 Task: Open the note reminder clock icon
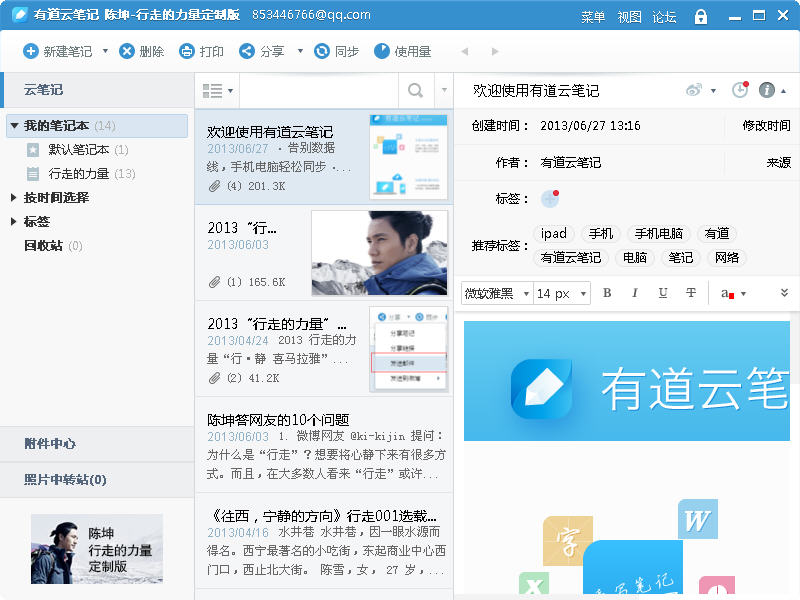point(740,90)
